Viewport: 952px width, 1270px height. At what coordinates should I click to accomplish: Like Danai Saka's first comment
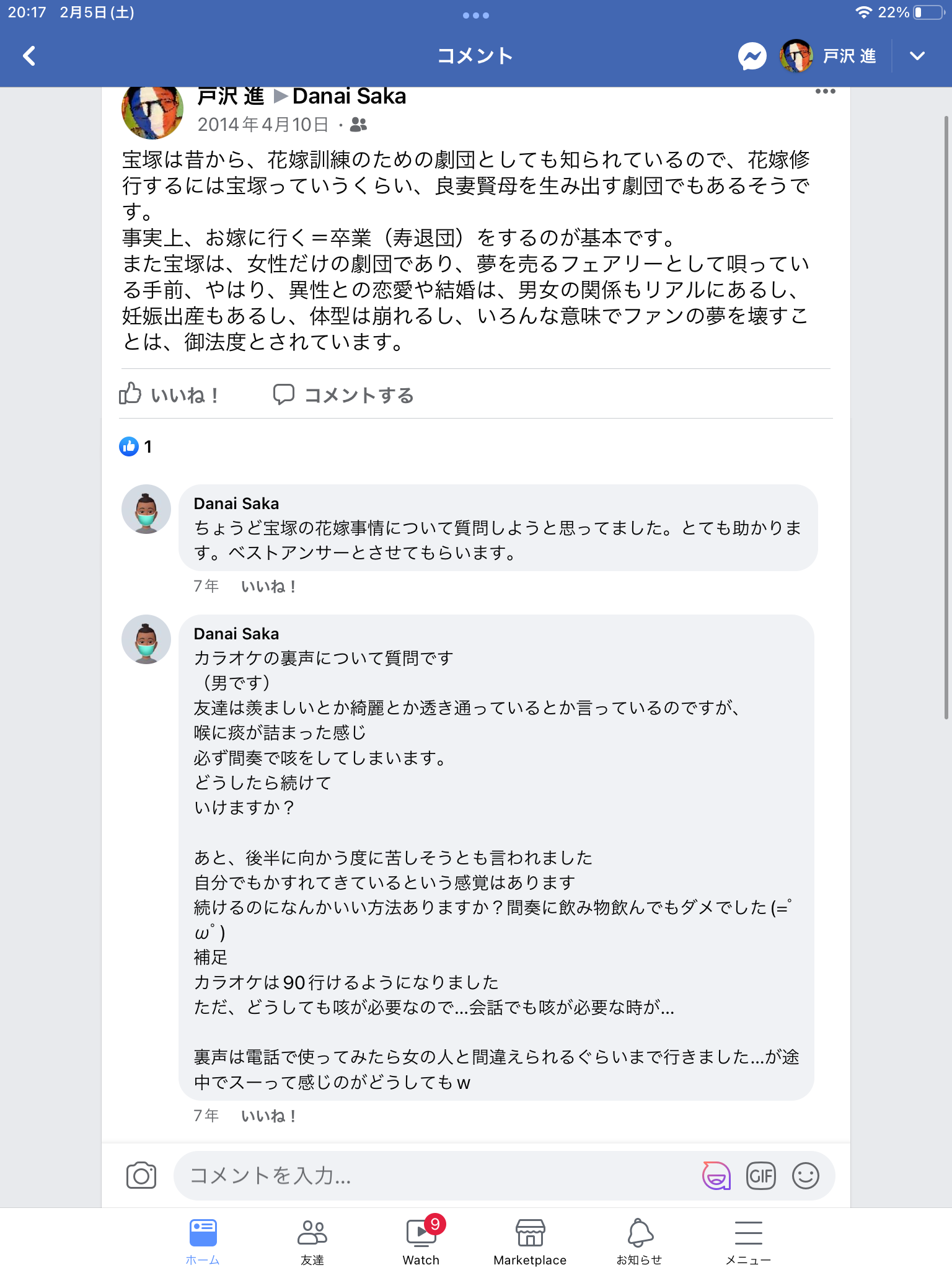coord(268,587)
